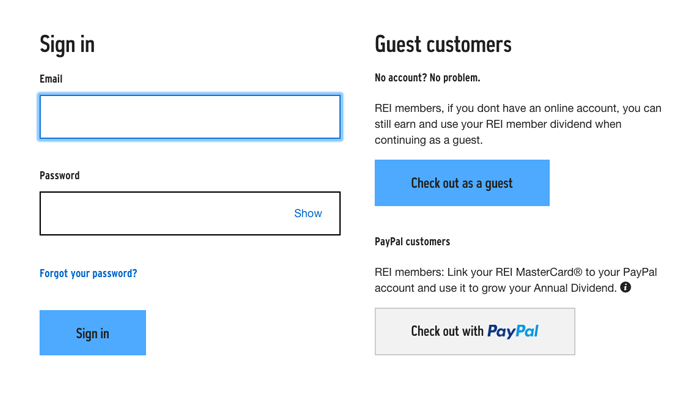Show the password characters
The width and height of the screenshot is (700, 400).
[x=308, y=213]
